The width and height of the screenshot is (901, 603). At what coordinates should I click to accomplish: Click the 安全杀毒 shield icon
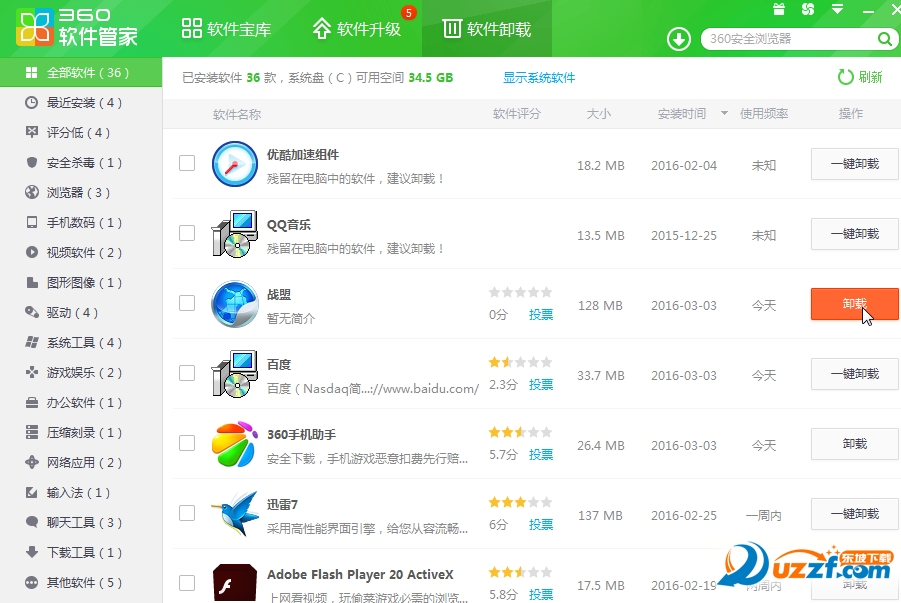(32, 163)
